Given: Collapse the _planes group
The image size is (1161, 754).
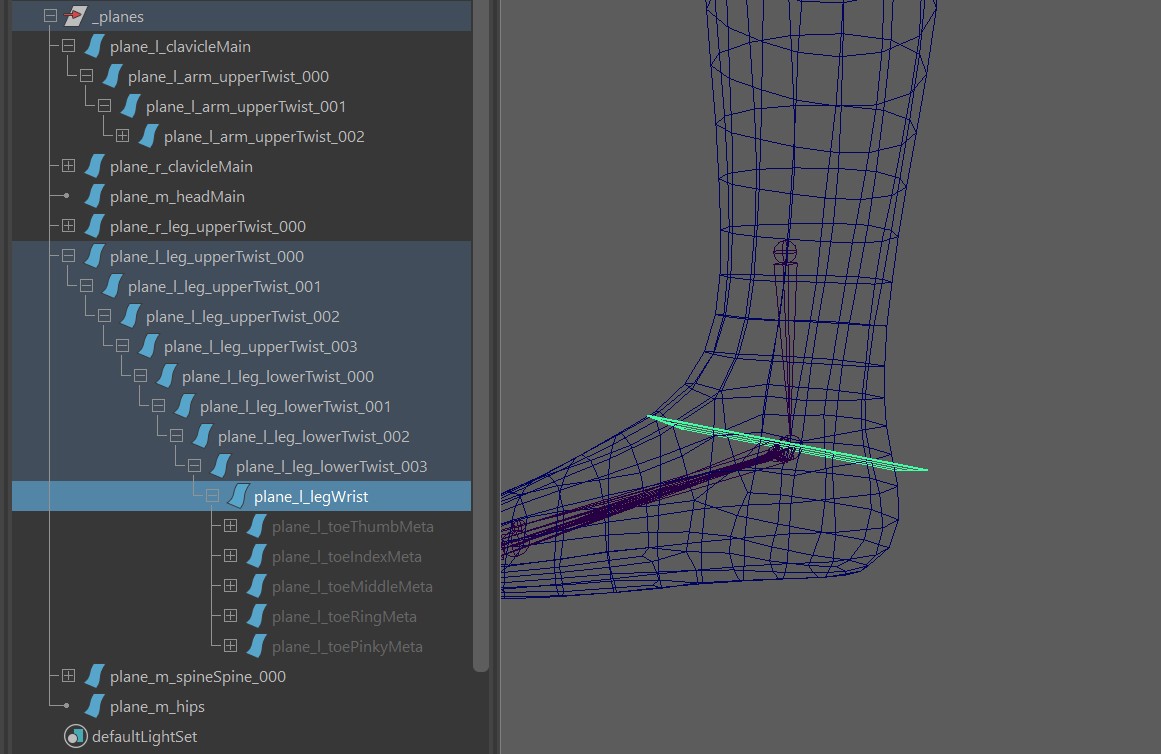Looking at the screenshot, I should pos(50,16).
